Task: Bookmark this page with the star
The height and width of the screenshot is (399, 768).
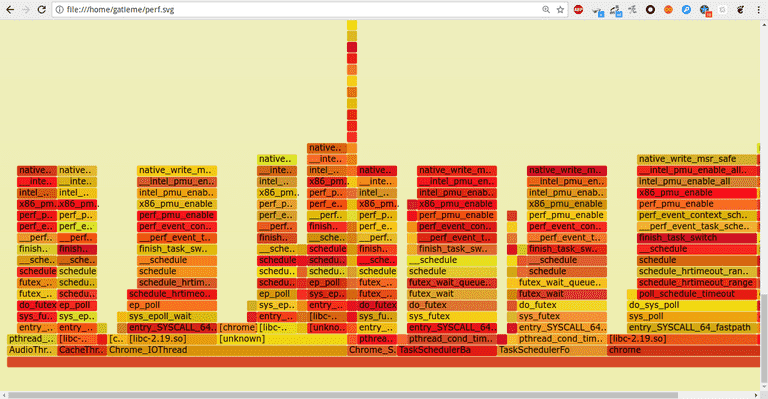Action: coord(560,9)
